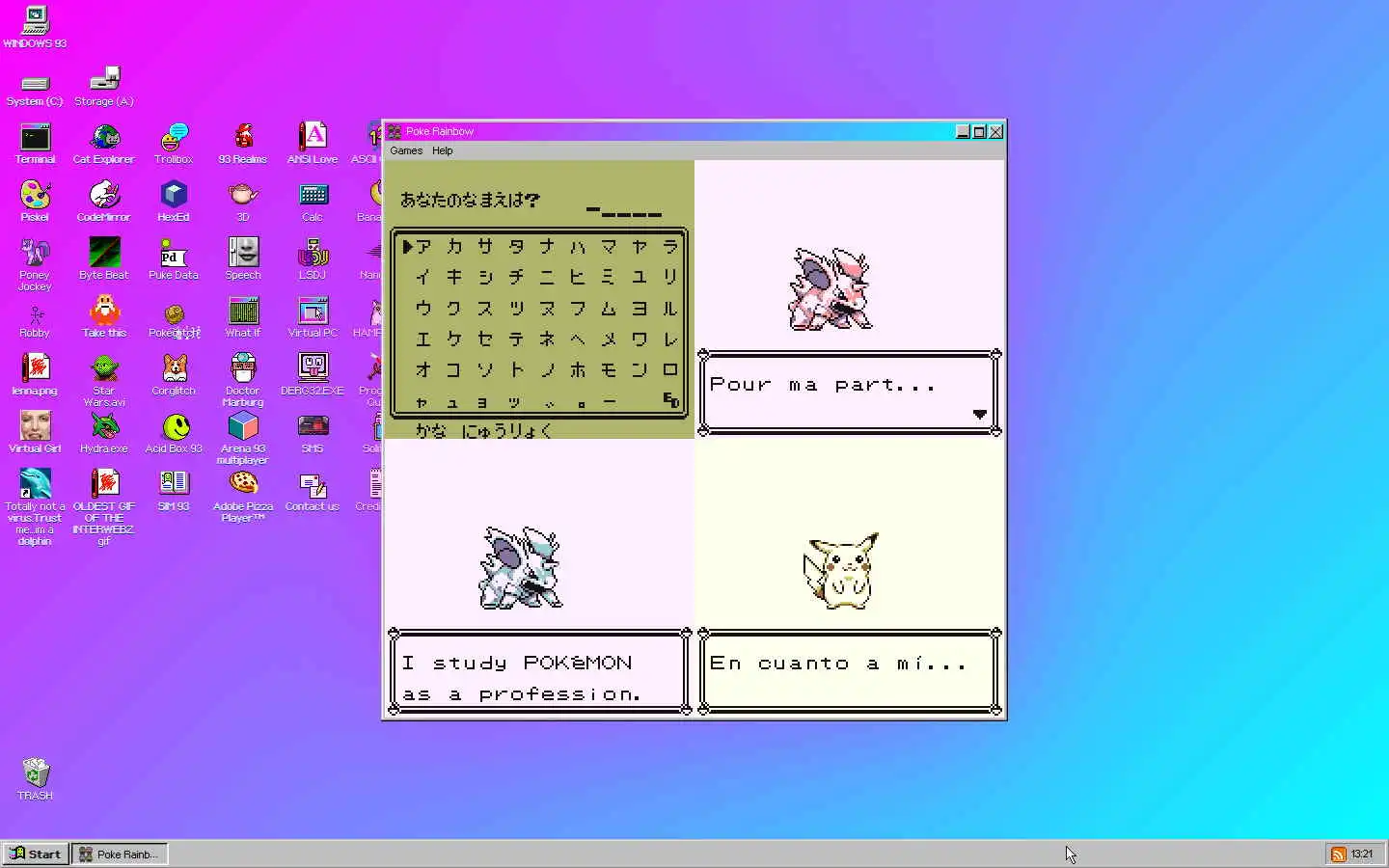
Task: Close the Poke Rainbow window
Action: 996,132
